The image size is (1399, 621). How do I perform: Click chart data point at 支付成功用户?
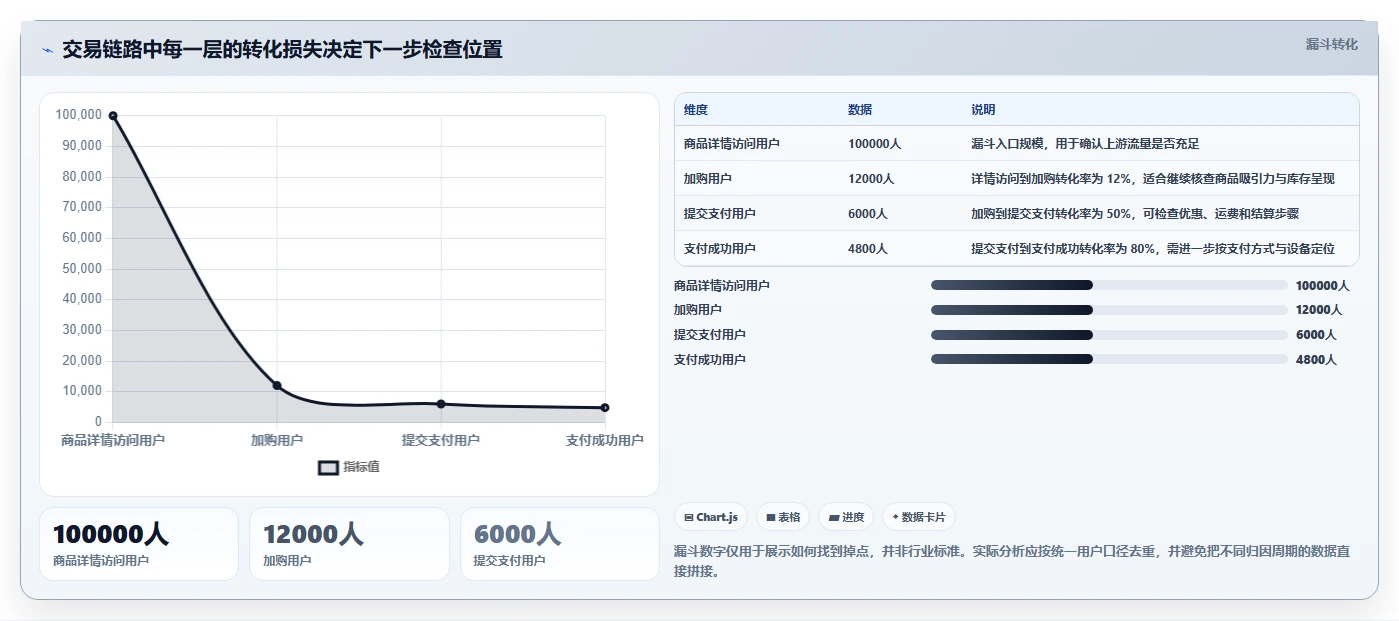[x=605, y=408]
